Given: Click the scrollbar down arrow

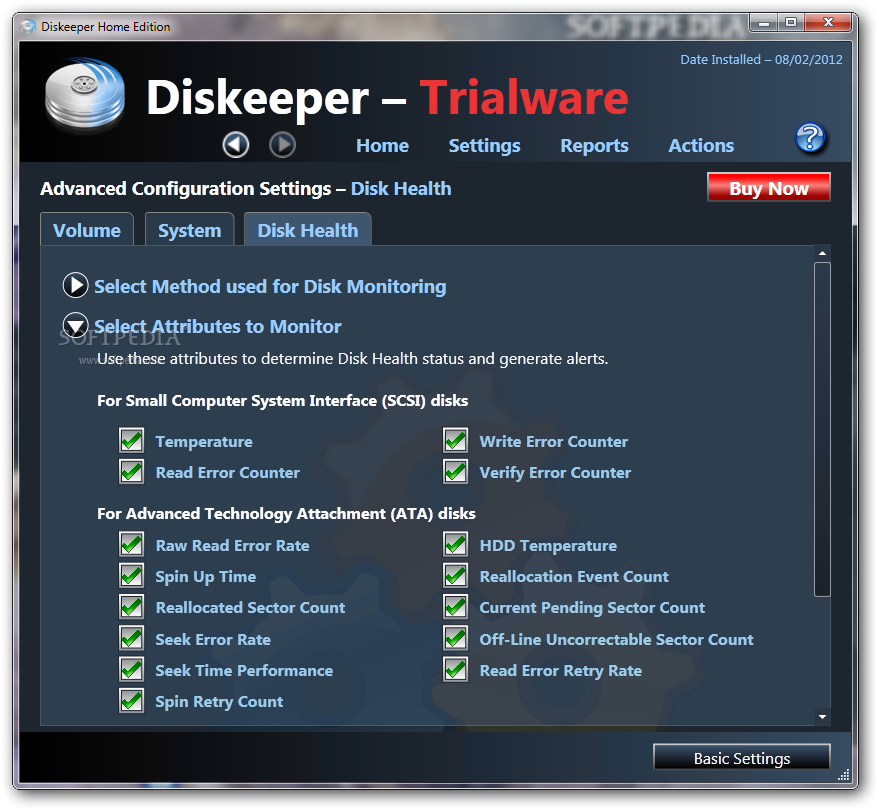Looking at the screenshot, I should (822, 717).
